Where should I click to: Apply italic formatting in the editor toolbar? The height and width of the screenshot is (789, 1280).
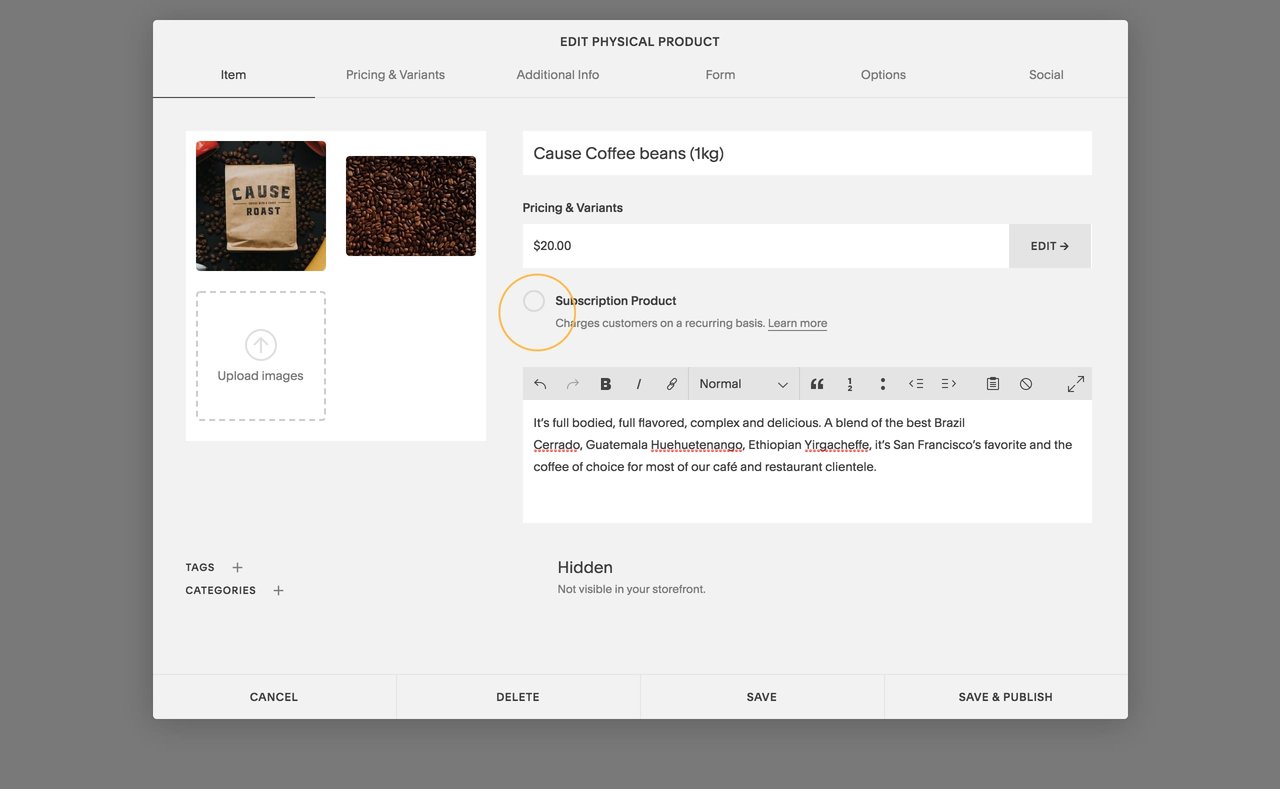click(x=638, y=383)
